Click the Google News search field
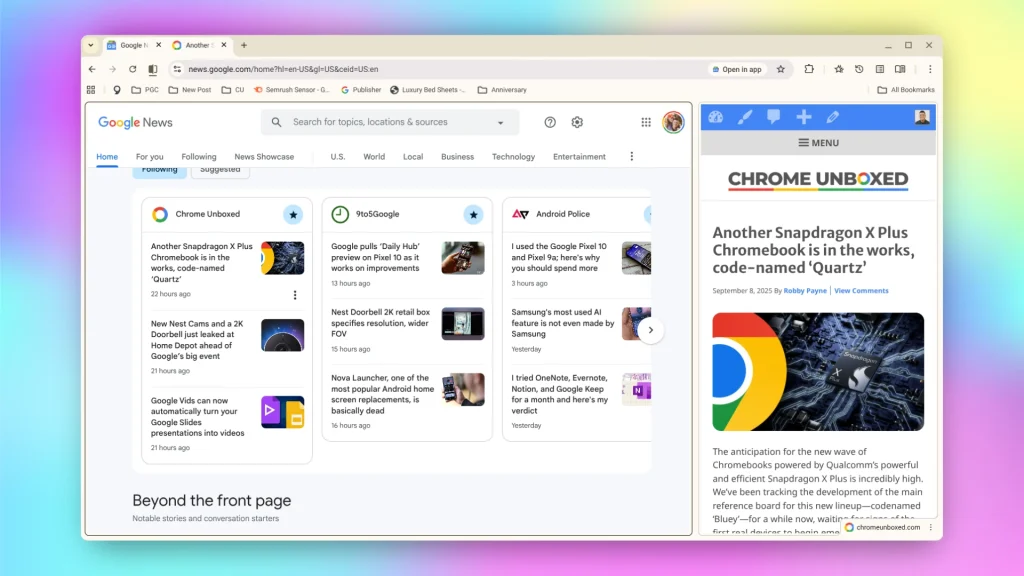Screen dimensions: 1024x576 [x=390, y=122]
